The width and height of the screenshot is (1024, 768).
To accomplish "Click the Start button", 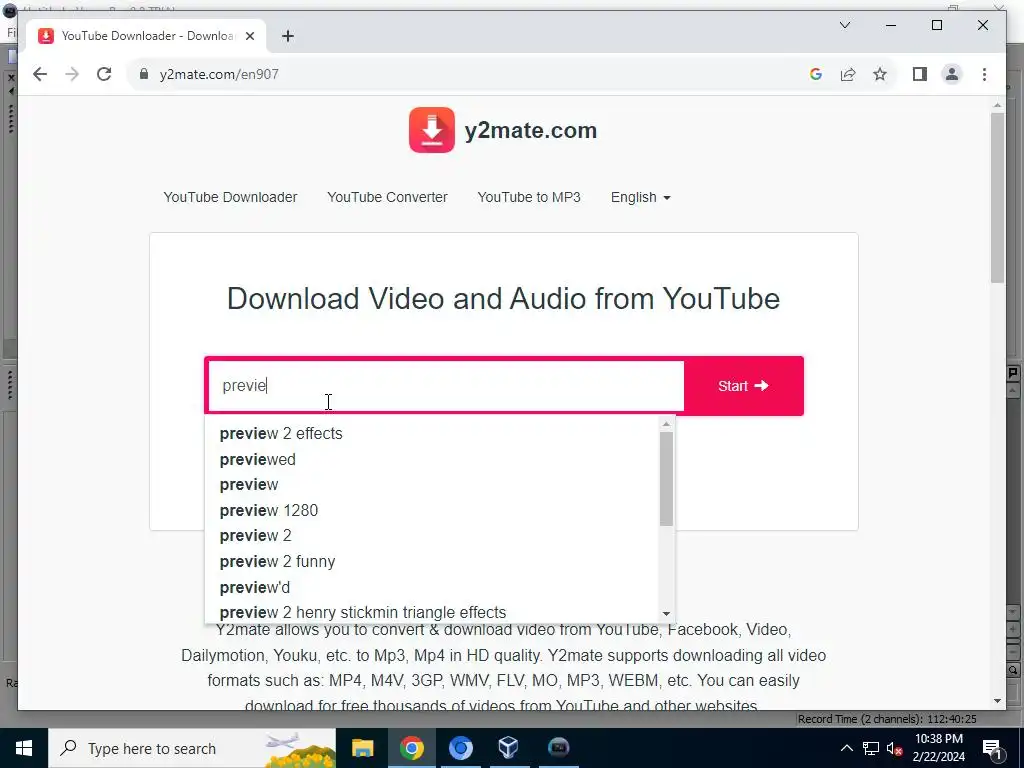I will click(743, 386).
